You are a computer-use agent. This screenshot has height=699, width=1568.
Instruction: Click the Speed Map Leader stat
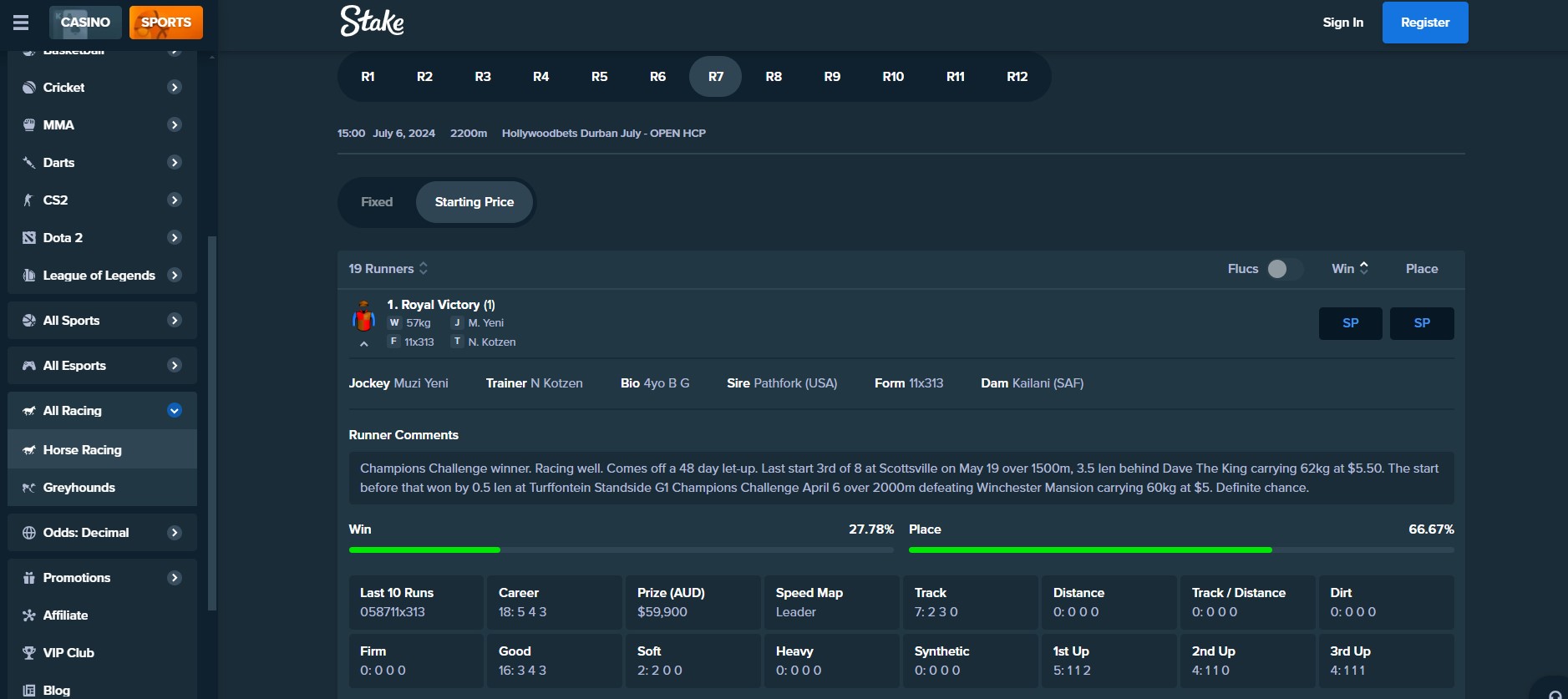tap(831, 602)
